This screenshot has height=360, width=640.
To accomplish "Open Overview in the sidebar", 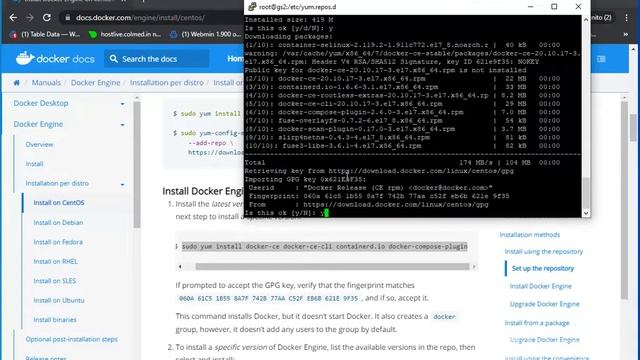I will coord(39,144).
